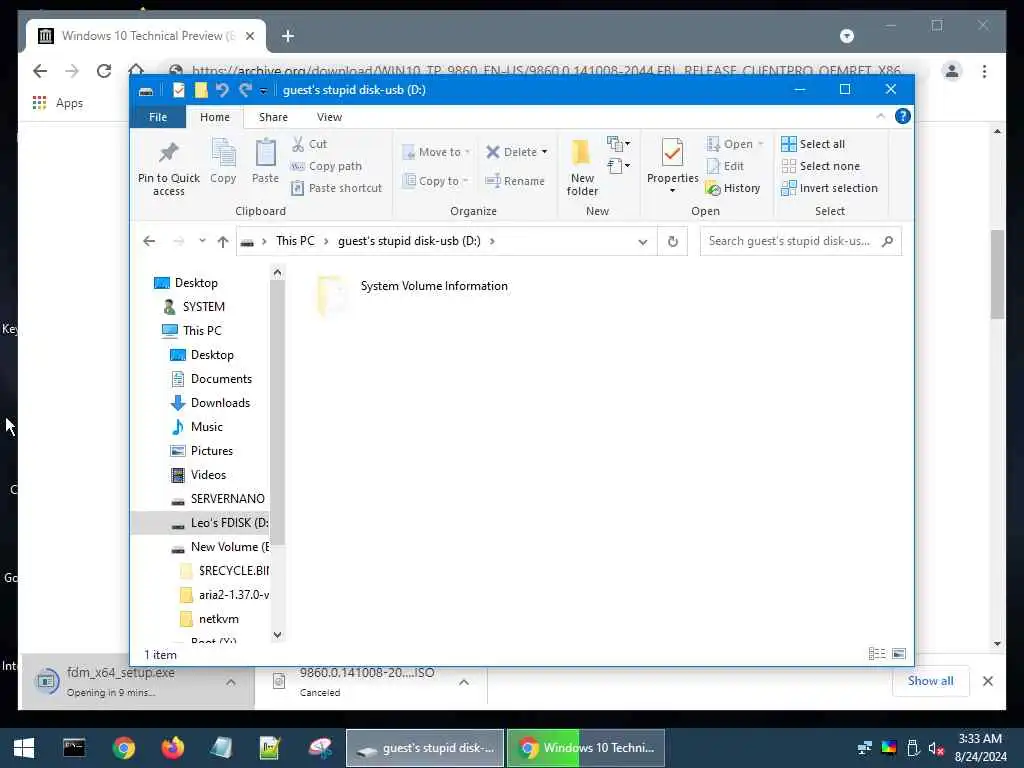Viewport: 1024px width, 768px height.
Task: Open a new Chrome tab
Action: click(x=288, y=36)
